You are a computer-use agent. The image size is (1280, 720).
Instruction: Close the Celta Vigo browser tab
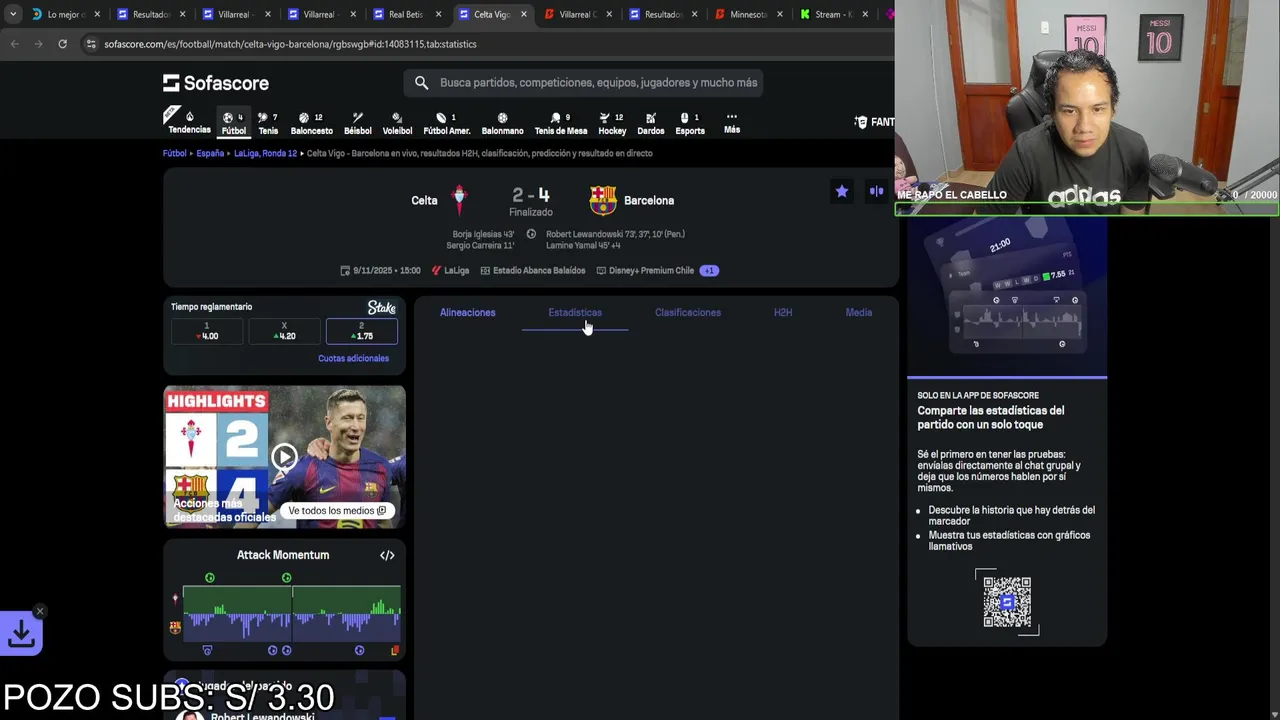[523, 14]
